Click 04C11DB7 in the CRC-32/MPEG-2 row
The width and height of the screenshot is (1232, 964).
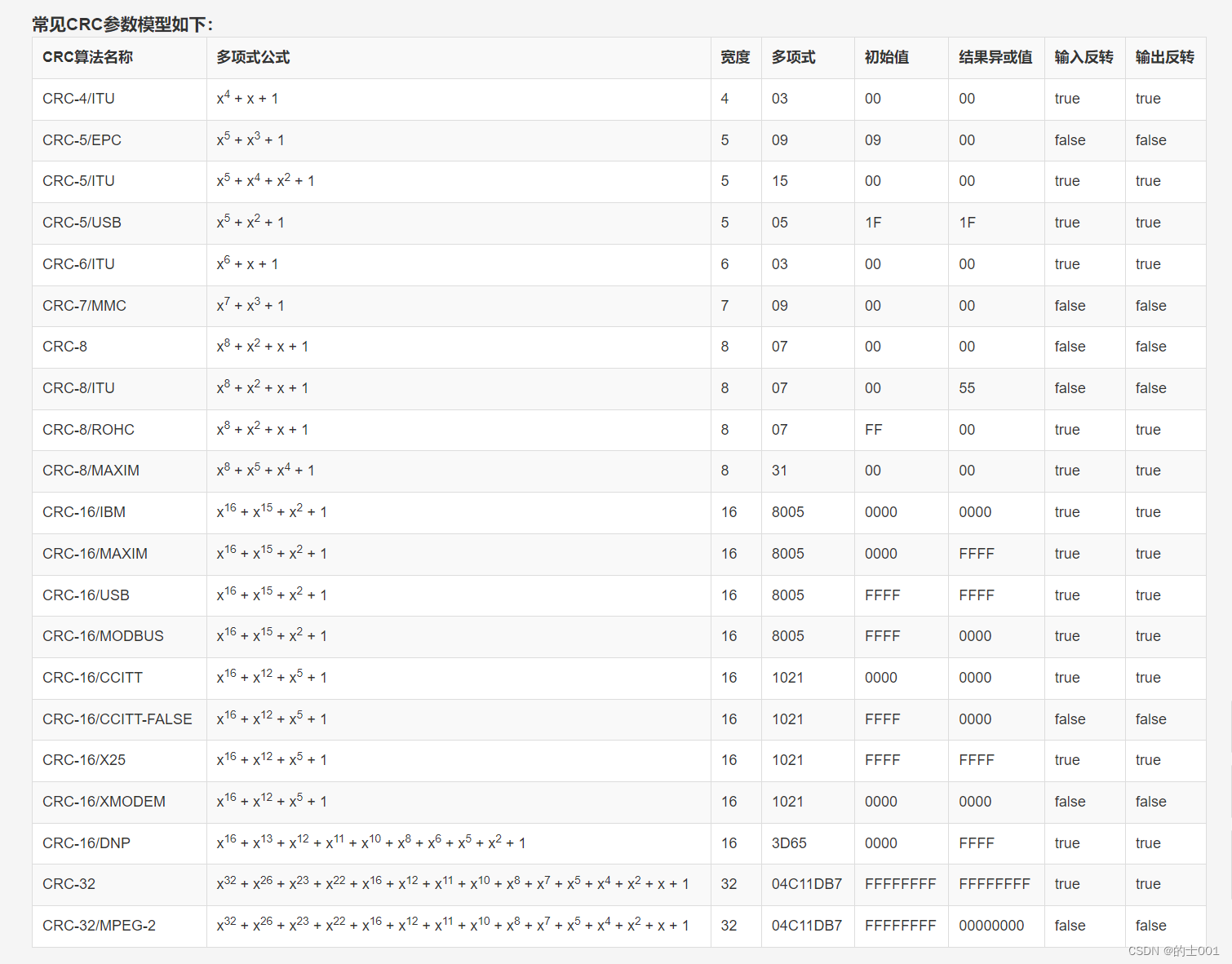click(x=807, y=926)
